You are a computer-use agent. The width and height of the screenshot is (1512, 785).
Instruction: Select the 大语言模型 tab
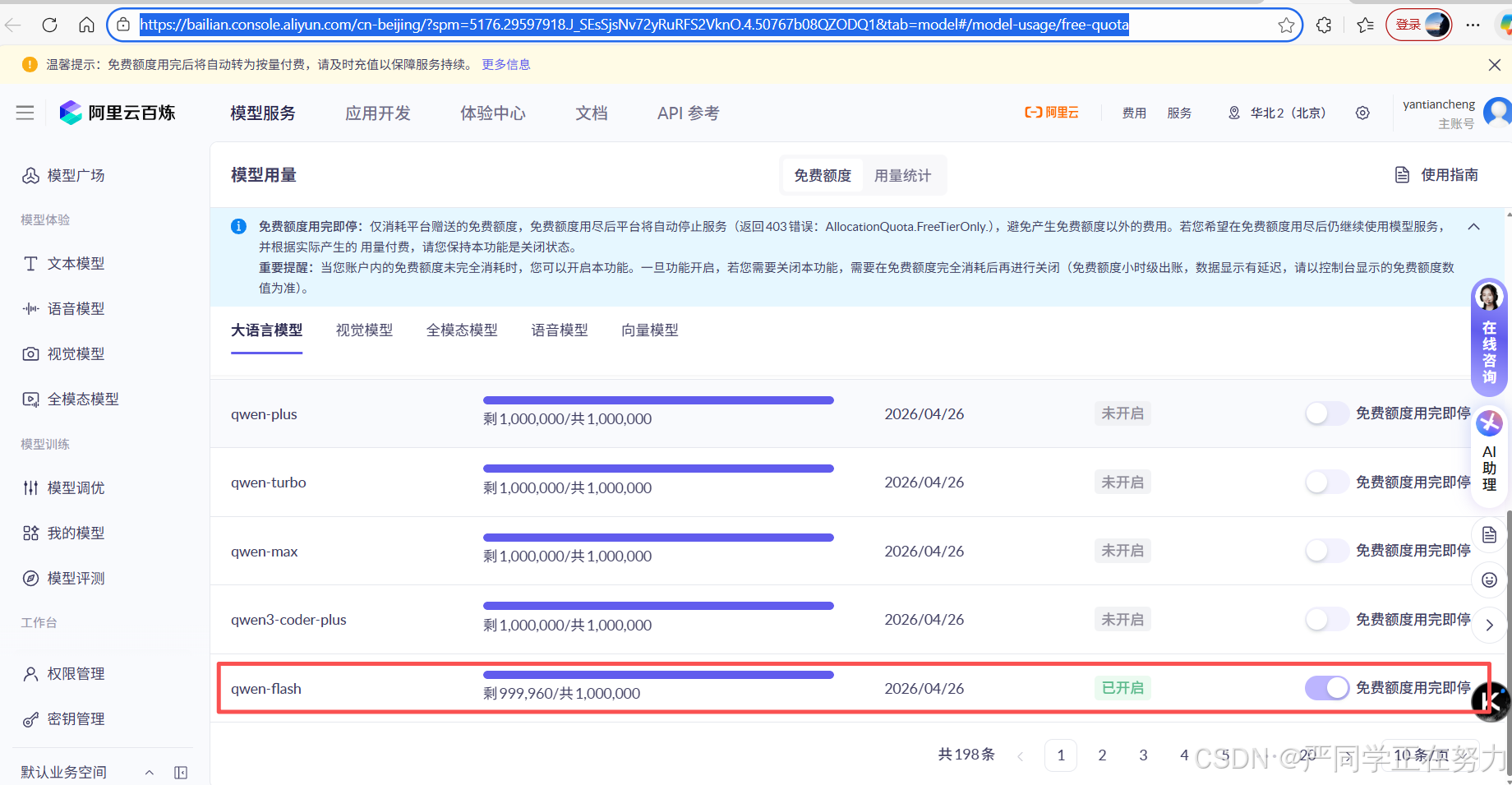pos(267,330)
